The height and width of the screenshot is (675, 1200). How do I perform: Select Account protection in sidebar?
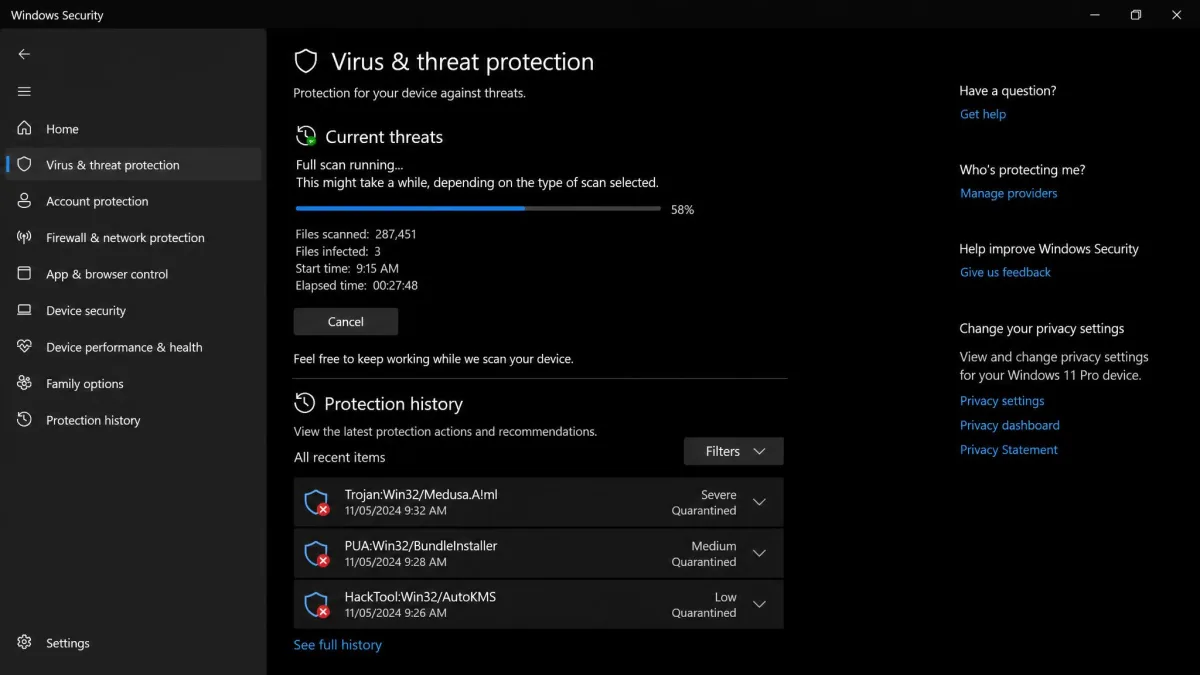(133, 201)
